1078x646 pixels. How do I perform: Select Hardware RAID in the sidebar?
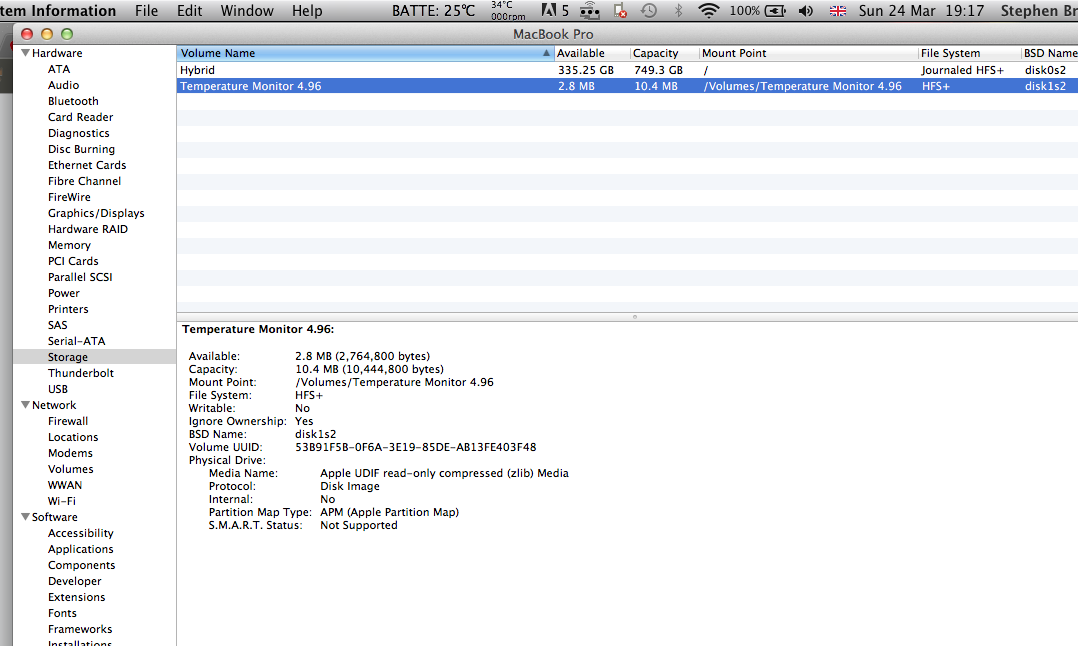(x=87, y=229)
